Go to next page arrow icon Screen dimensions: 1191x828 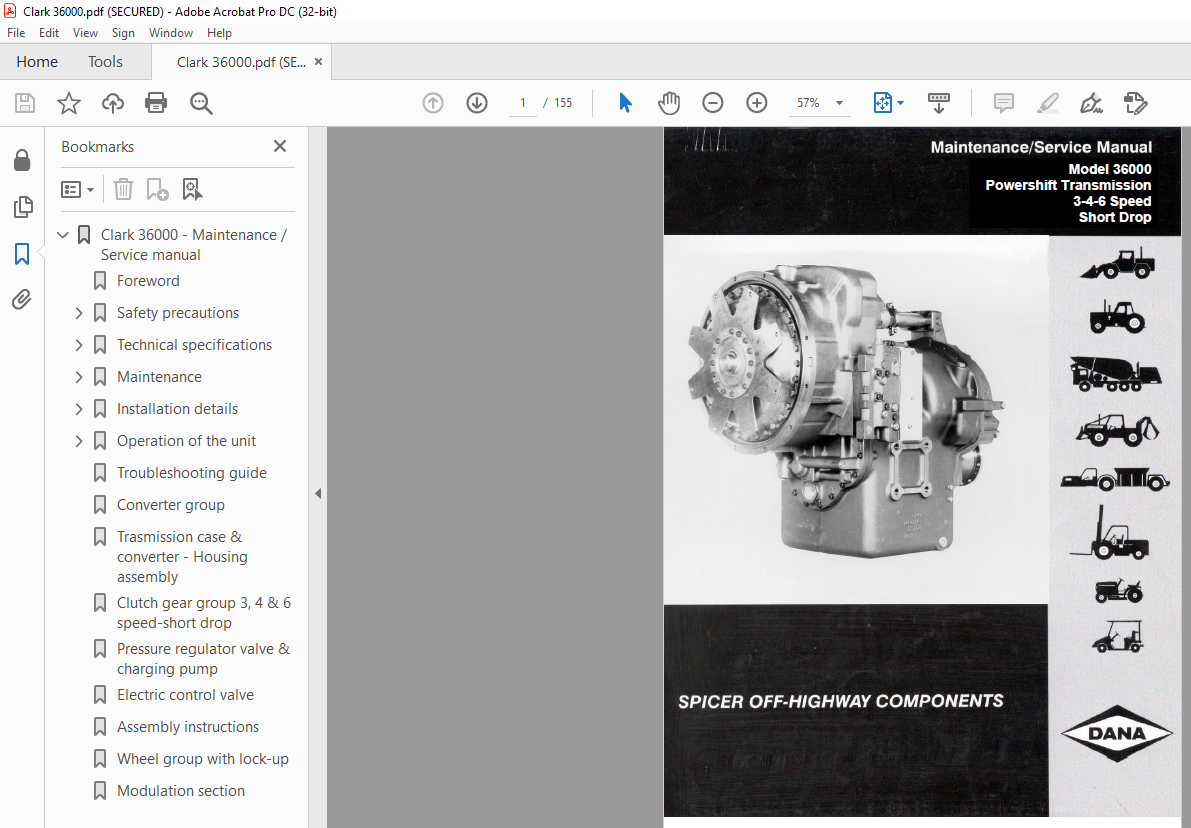(x=477, y=103)
